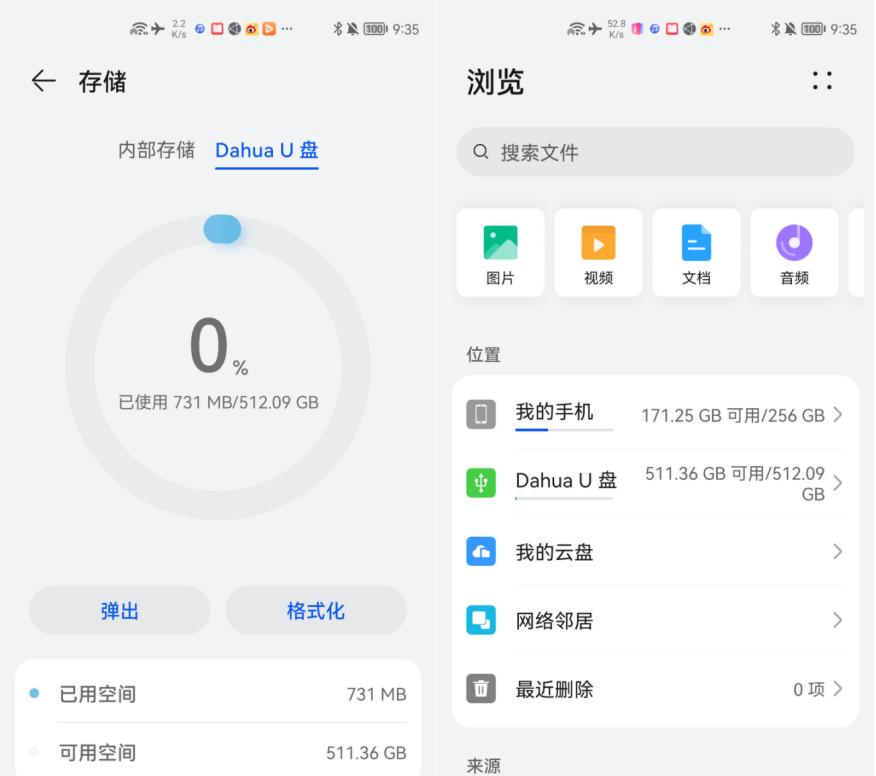The width and height of the screenshot is (876, 776).
Task: Tap the 731 MB value in the 已用空间 row
Action: tap(376, 694)
